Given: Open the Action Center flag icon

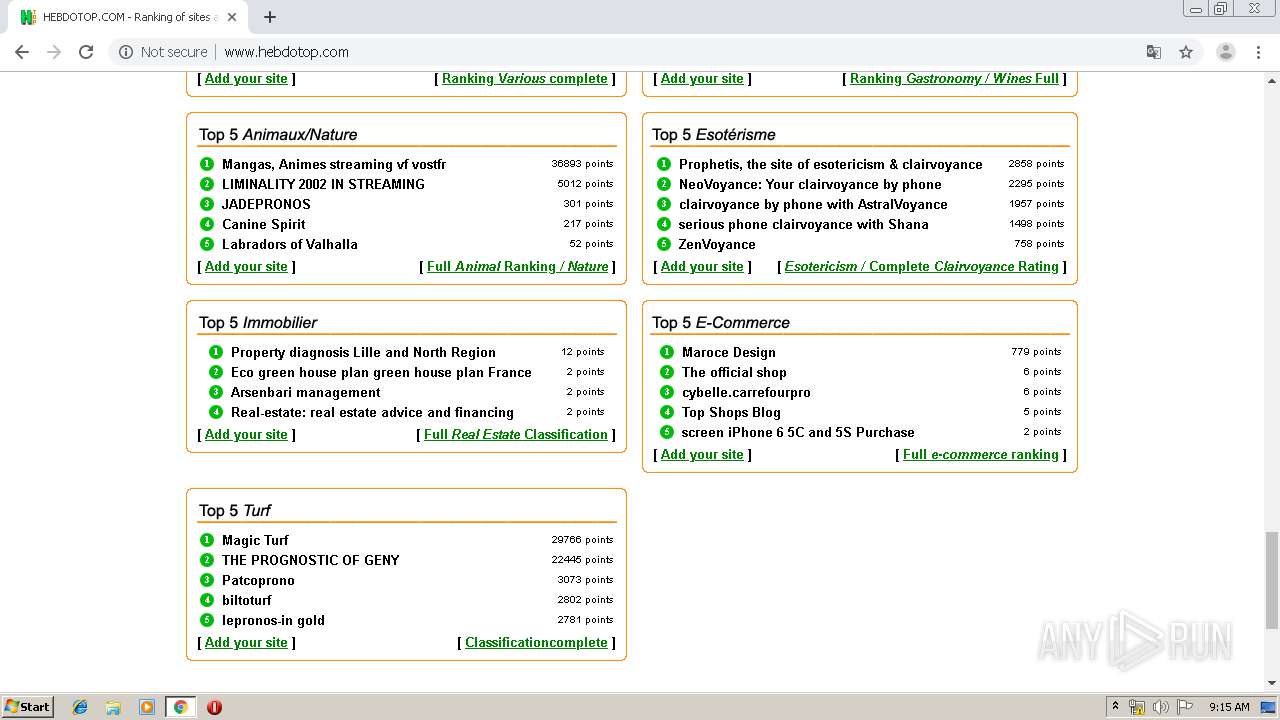Looking at the screenshot, I should (1185, 707).
